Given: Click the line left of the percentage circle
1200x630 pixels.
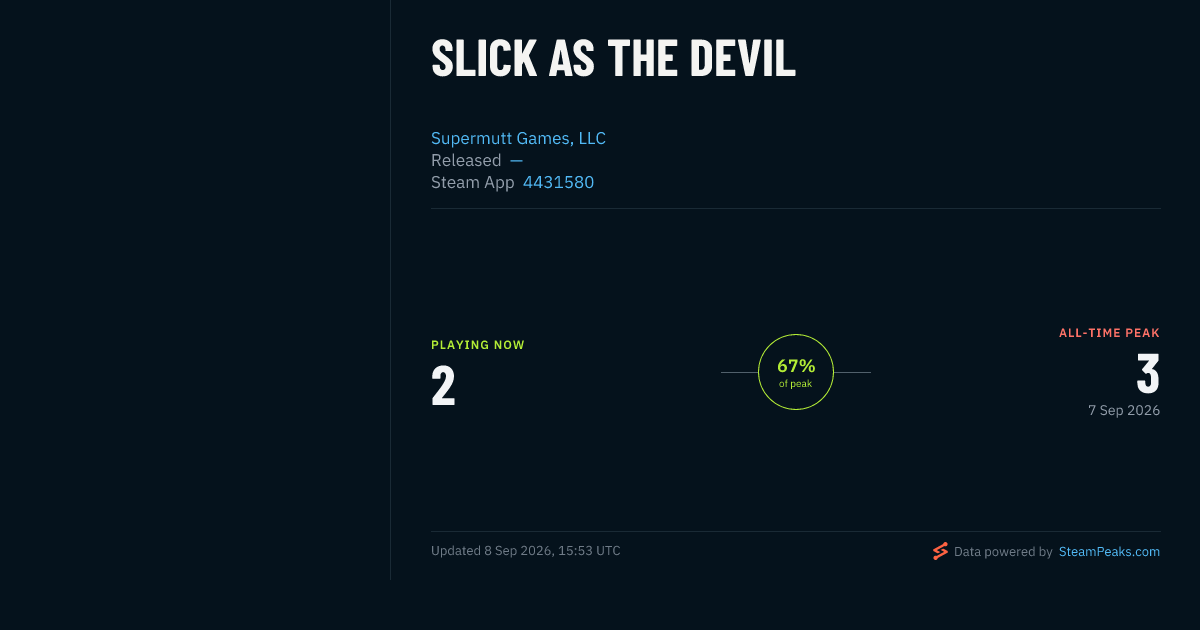Looking at the screenshot, I should point(739,372).
